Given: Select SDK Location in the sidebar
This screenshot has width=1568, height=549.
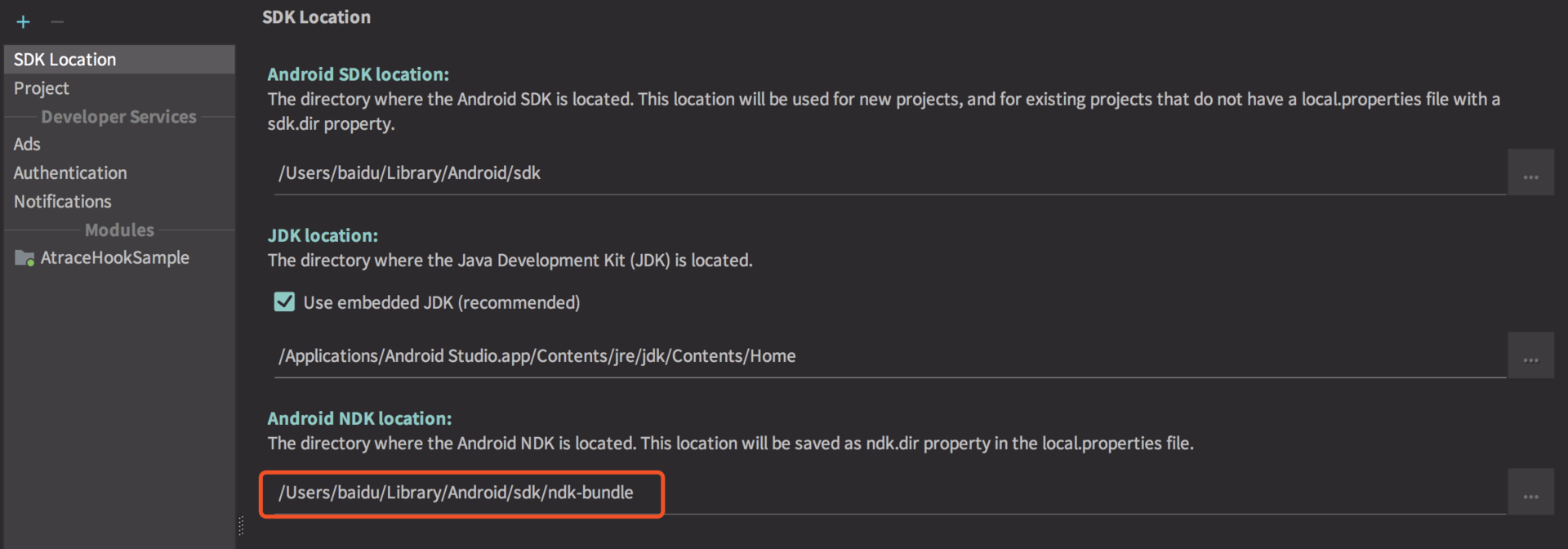Looking at the screenshot, I should pyautogui.click(x=65, y=60).
